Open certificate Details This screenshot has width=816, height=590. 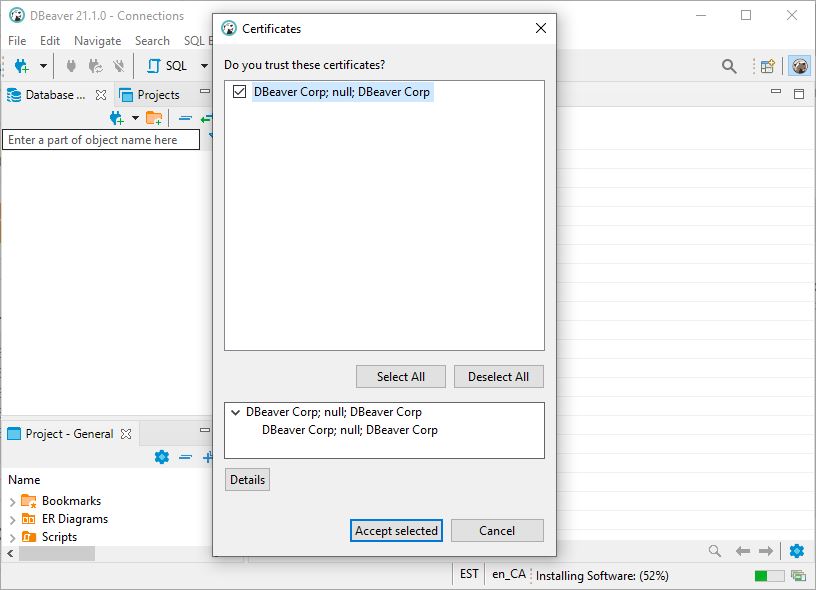click(247, 480)
